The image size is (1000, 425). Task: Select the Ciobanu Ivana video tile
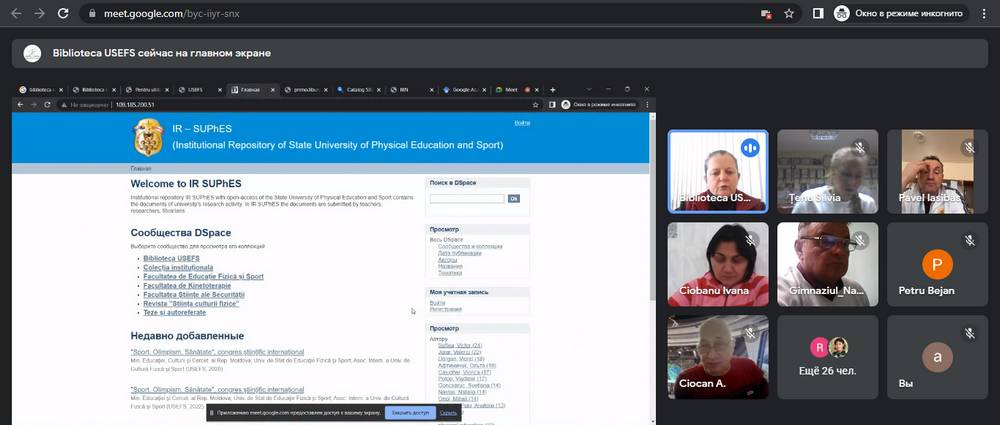click(x=718, y=264)
